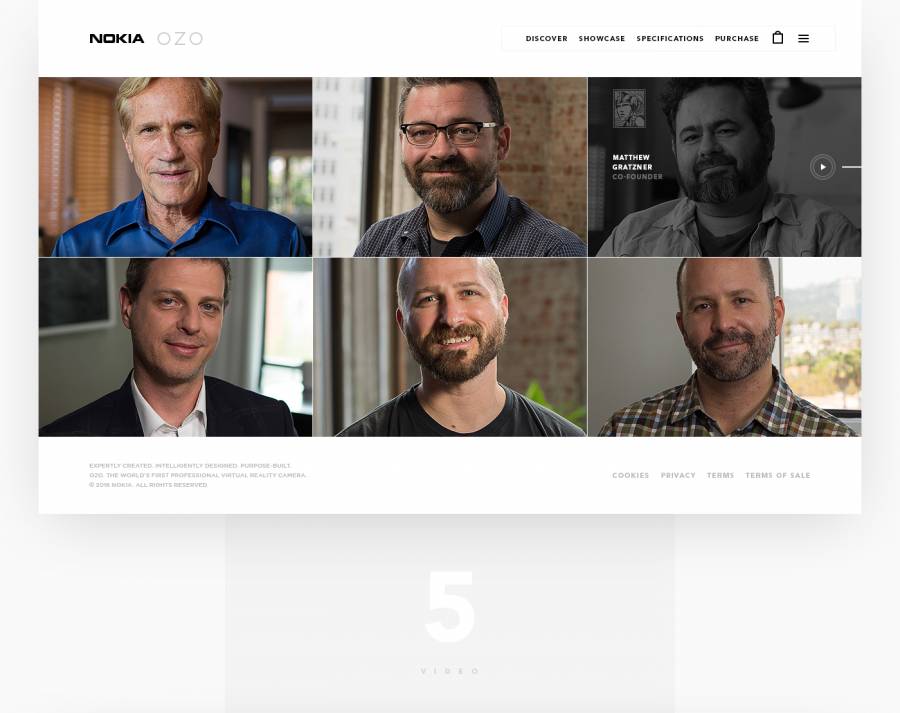Open the Cookies link in footer
Screen dimensions: 900x713
[630, 475]
